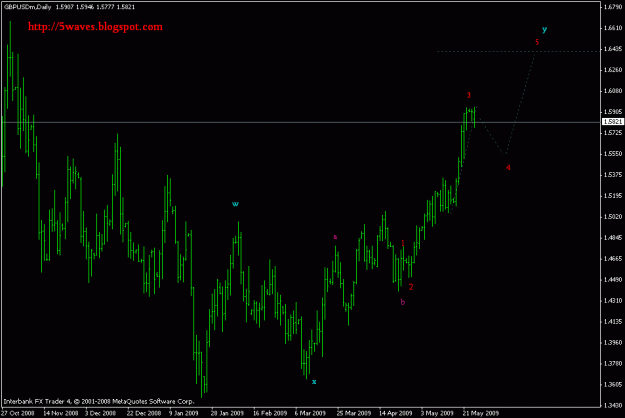Select the magenta wave label 'a'
625x418 pixels.
pos(335,237)
